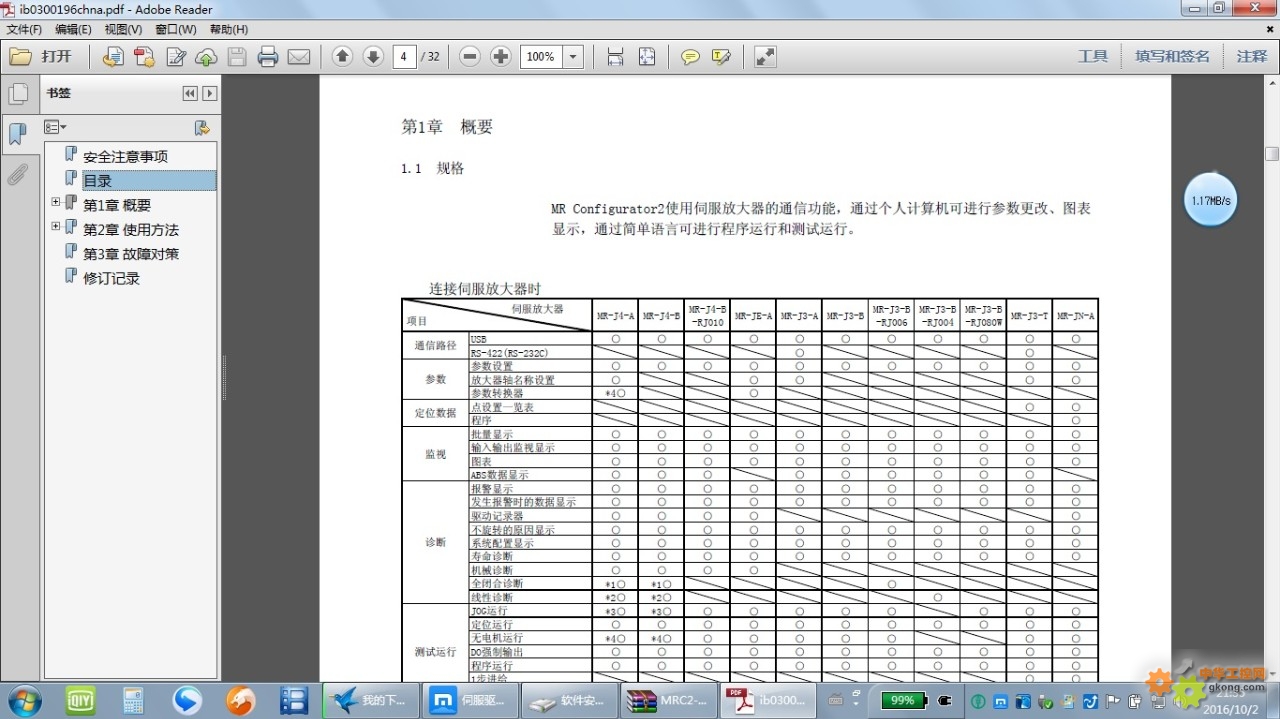The width and height of the screenshot is (1280, 719).
Task: Select the 安全注意事项 bookmark
Action: (x=125, y=156)
